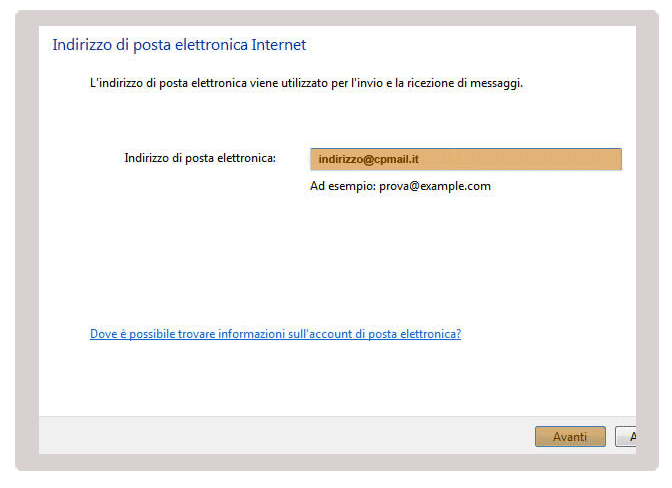Click the 'prova@example.com' sample address

pyautogui.click(x=435, y=186)
